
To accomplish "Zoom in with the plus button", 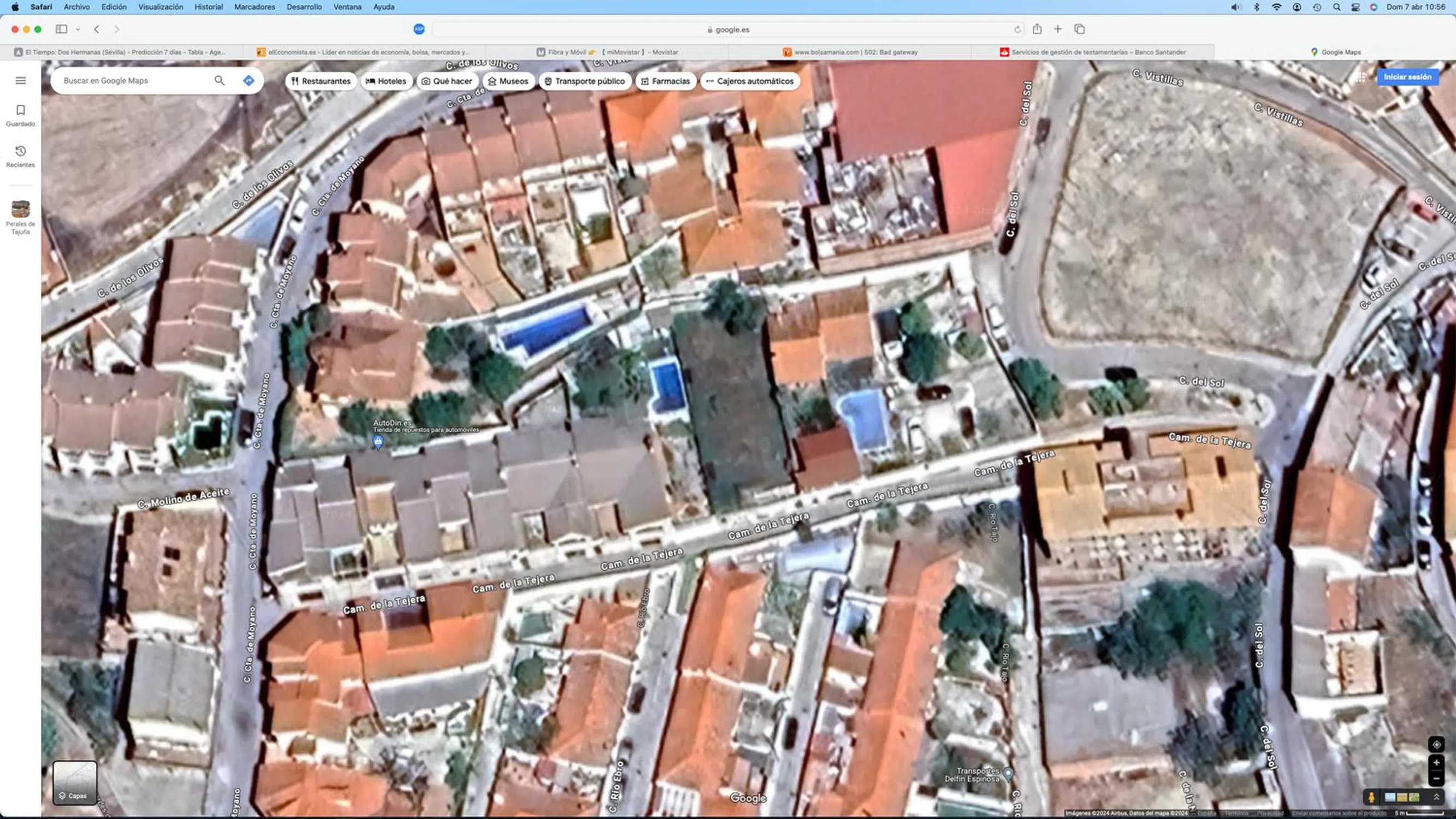I will pyautogui.click(x=1436, y=762).
